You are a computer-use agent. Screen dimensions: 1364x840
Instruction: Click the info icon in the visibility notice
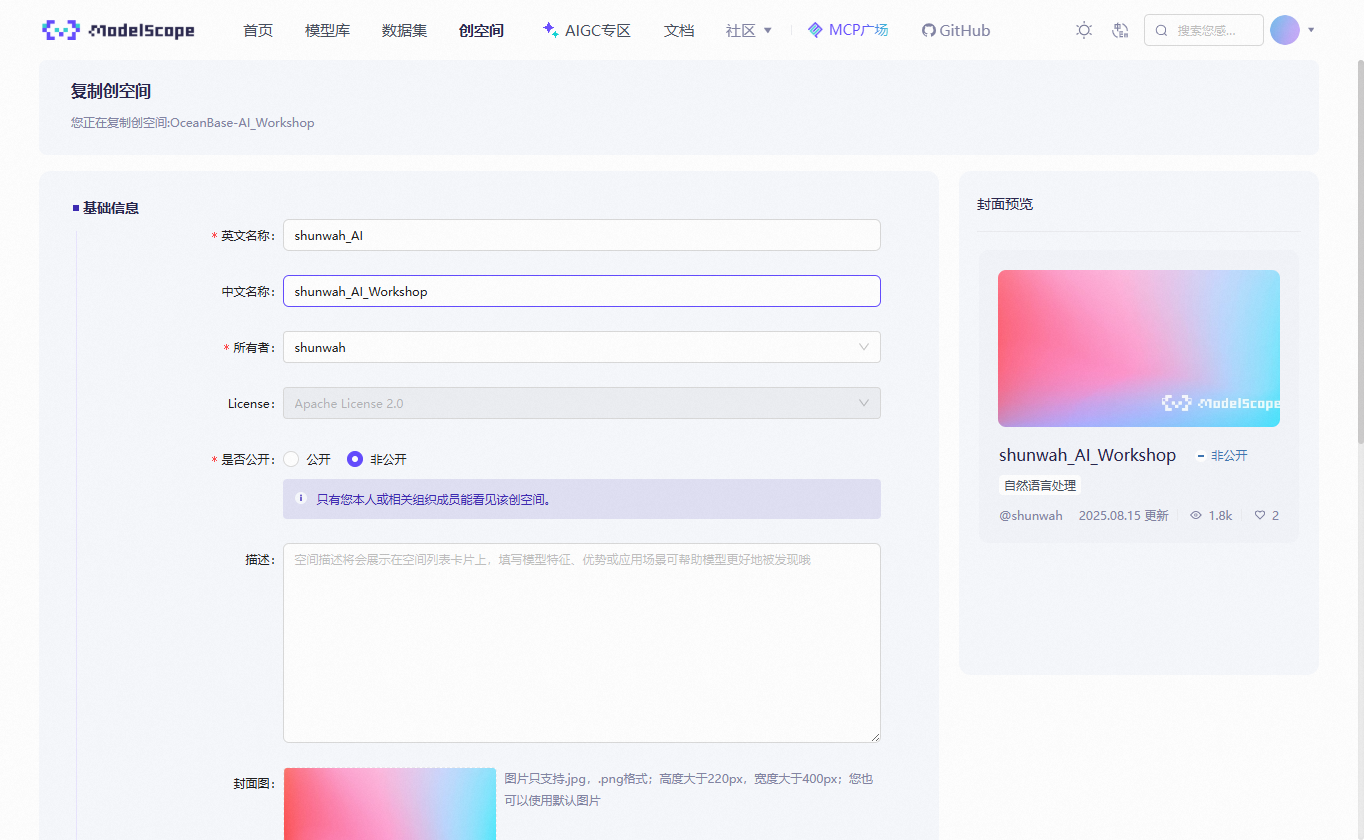[x=301, y=498]
